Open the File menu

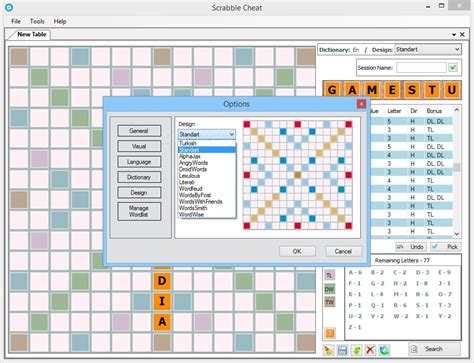click(x=16, y=21)
